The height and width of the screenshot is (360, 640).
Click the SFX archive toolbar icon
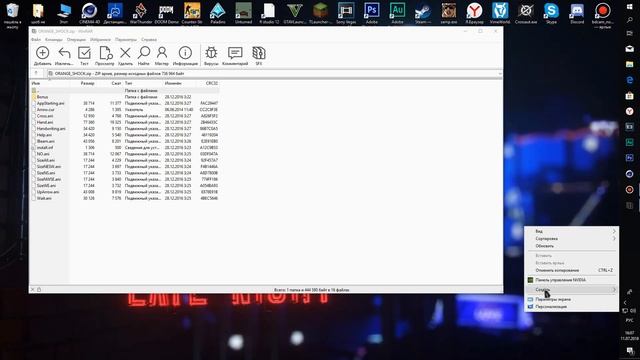tap(259, 56)
